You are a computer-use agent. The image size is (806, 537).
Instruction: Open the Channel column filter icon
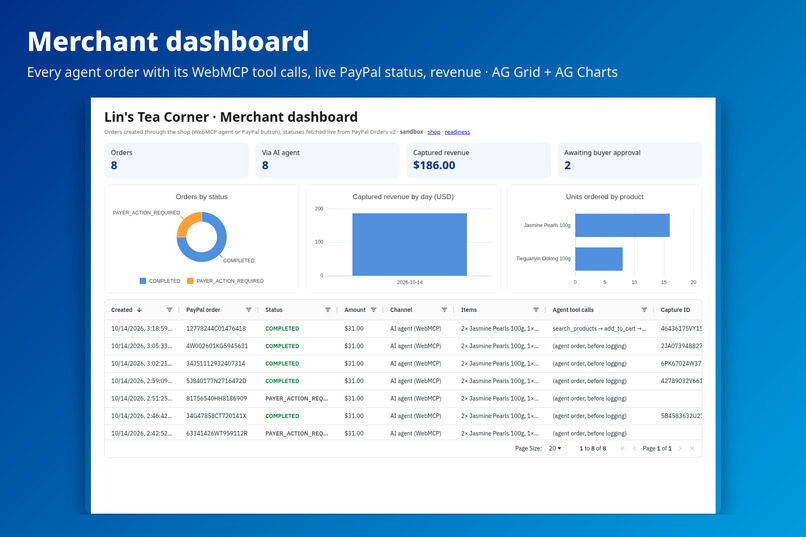click(444, 310)
